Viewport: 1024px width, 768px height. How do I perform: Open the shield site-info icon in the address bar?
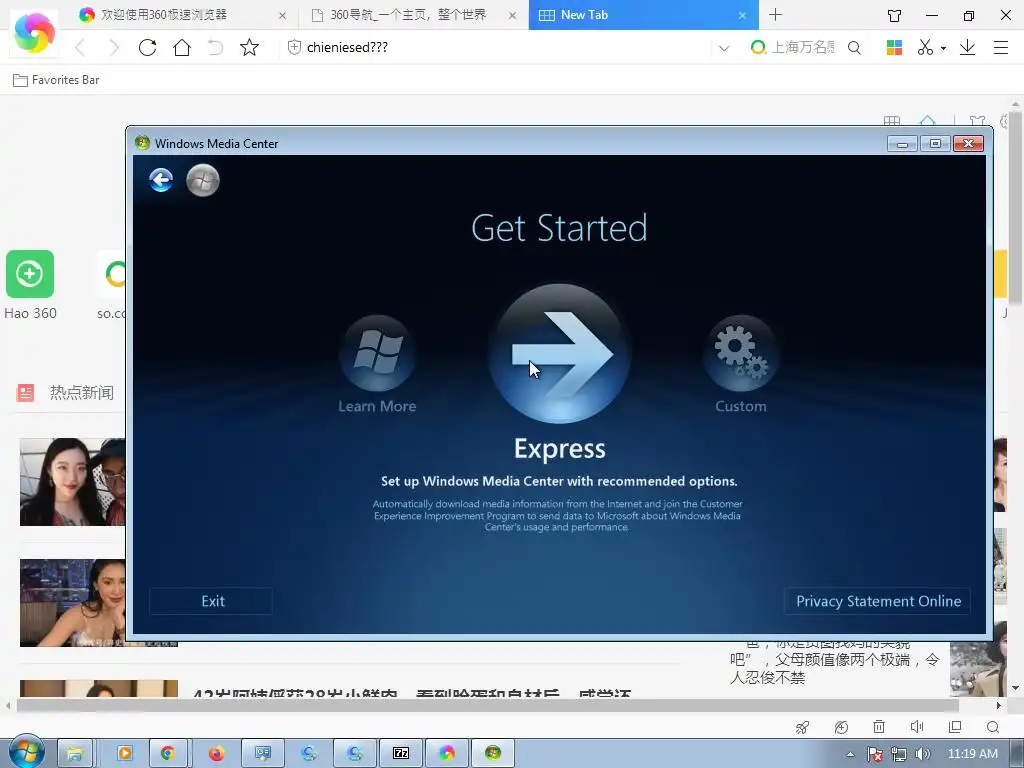294,47
